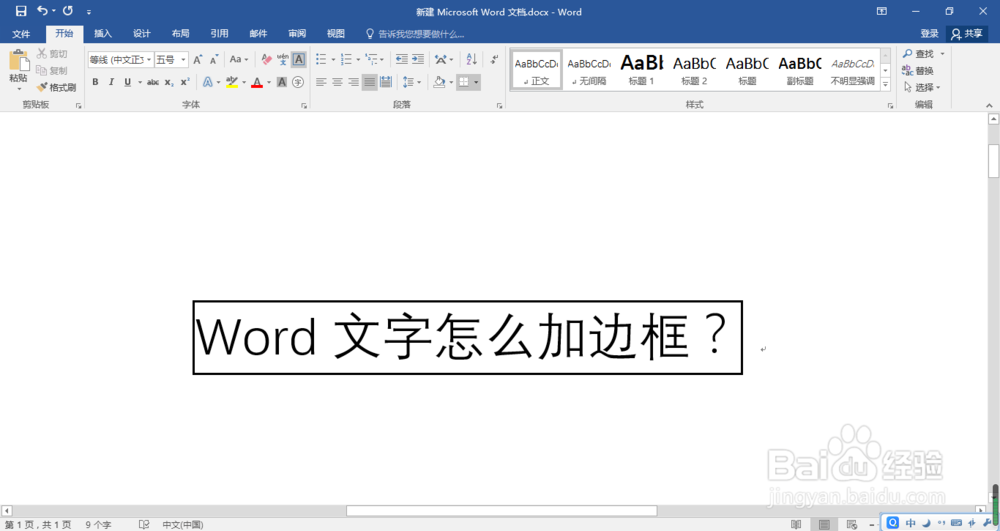Image resolution: width=1000 pixels, height=531 pixels.
Task: Align text left
Action: [x=321, y=82]
